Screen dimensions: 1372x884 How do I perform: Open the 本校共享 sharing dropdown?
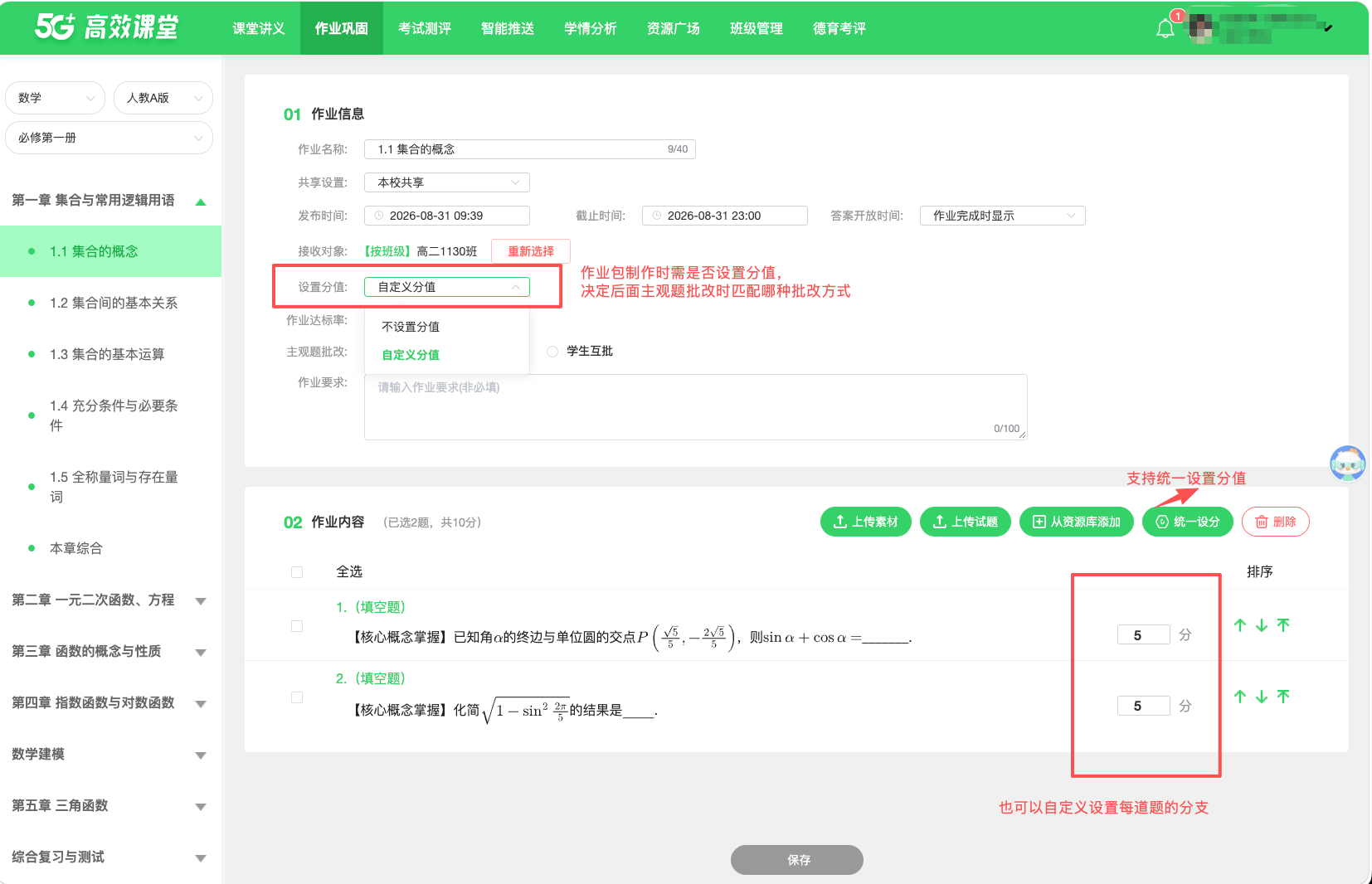[447, 182]
